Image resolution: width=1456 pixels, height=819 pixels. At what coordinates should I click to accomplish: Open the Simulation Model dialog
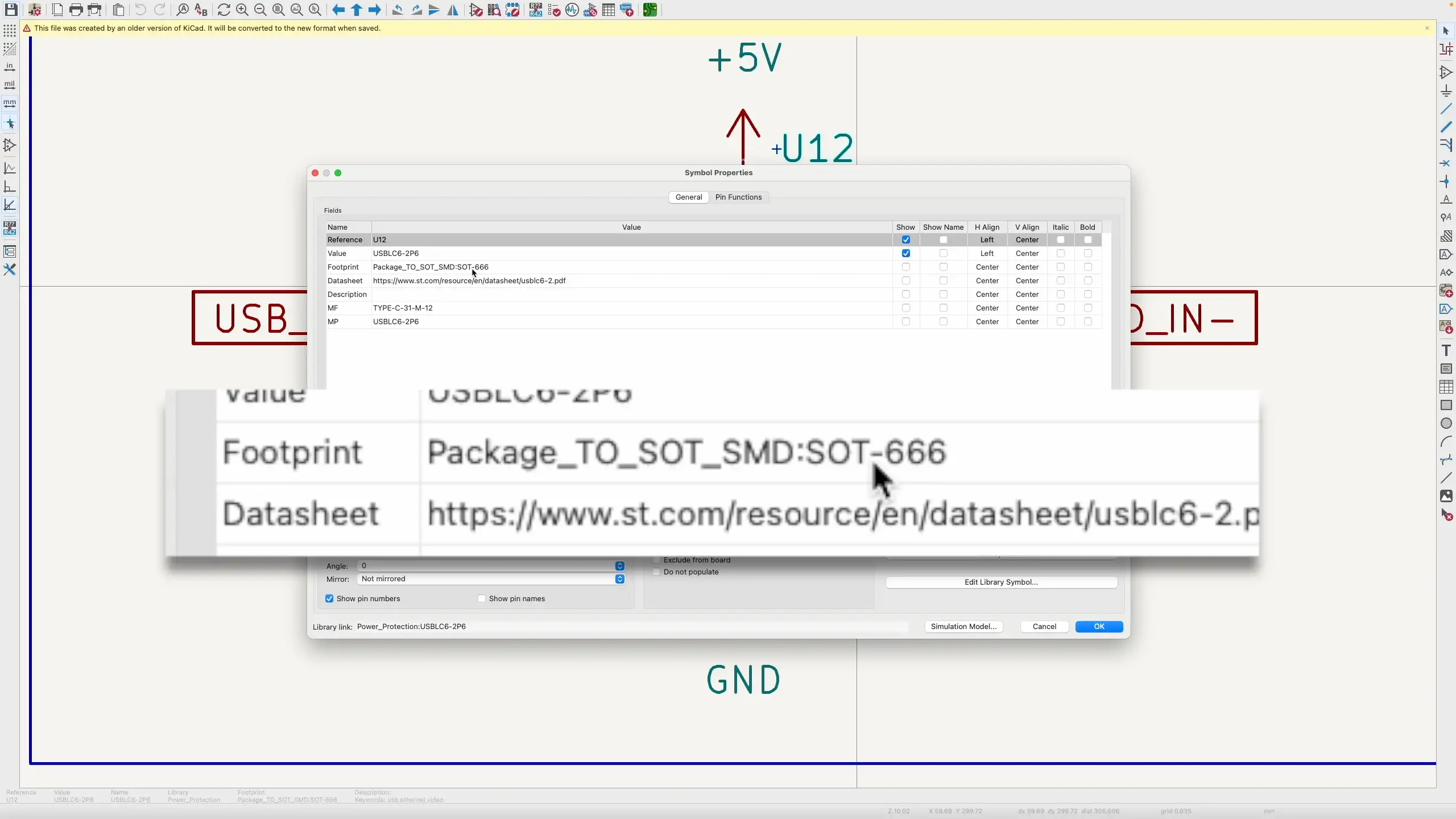tap(963, 626)
